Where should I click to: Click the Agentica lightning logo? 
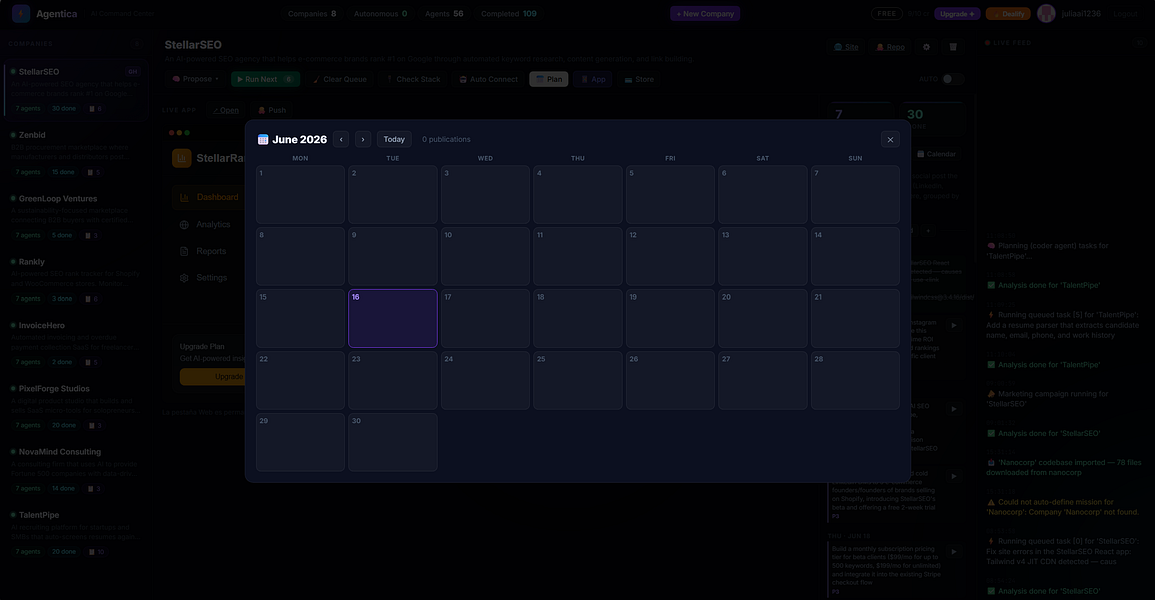21,13
